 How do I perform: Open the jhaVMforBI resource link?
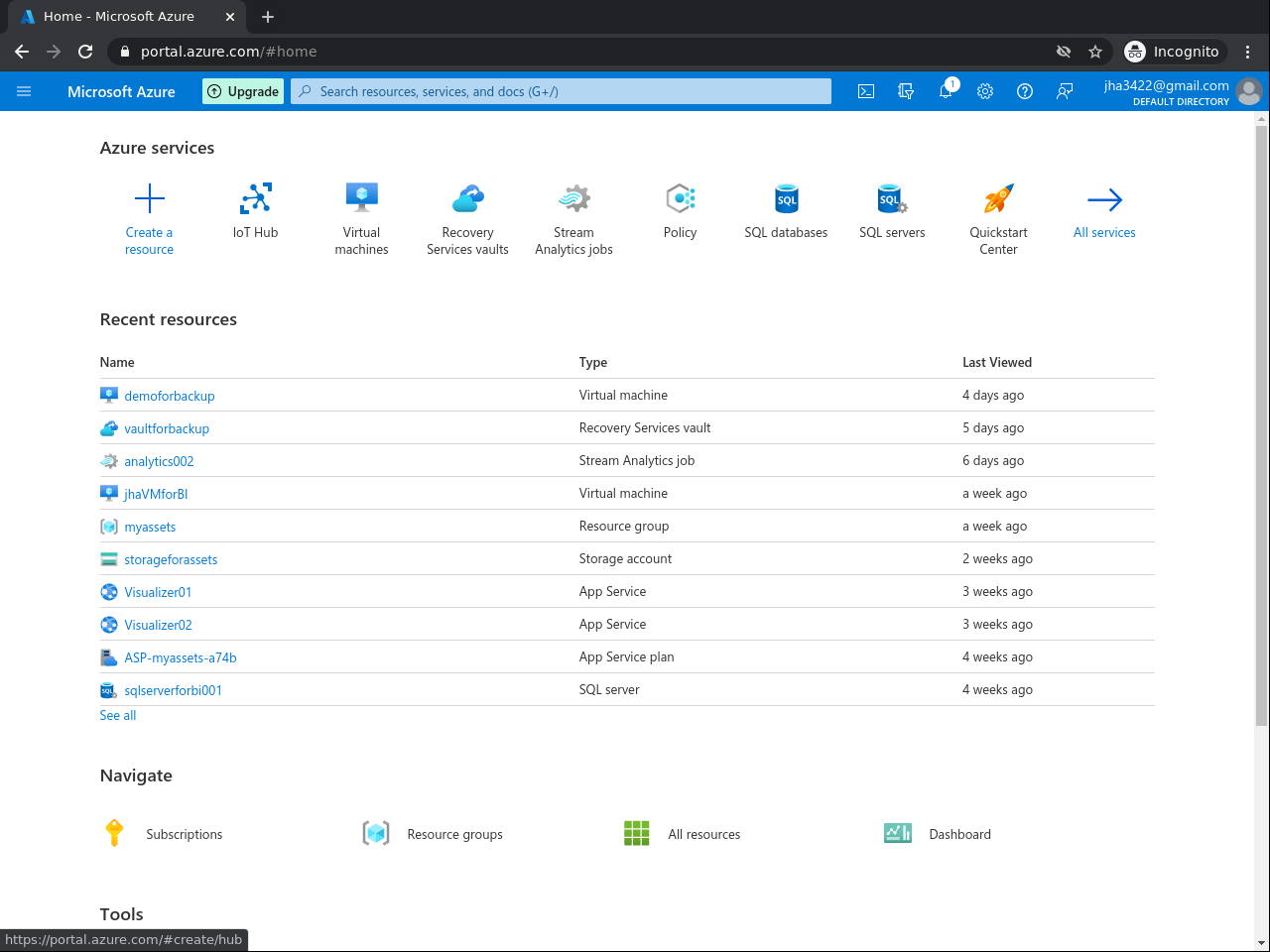(x=156, y=494)
